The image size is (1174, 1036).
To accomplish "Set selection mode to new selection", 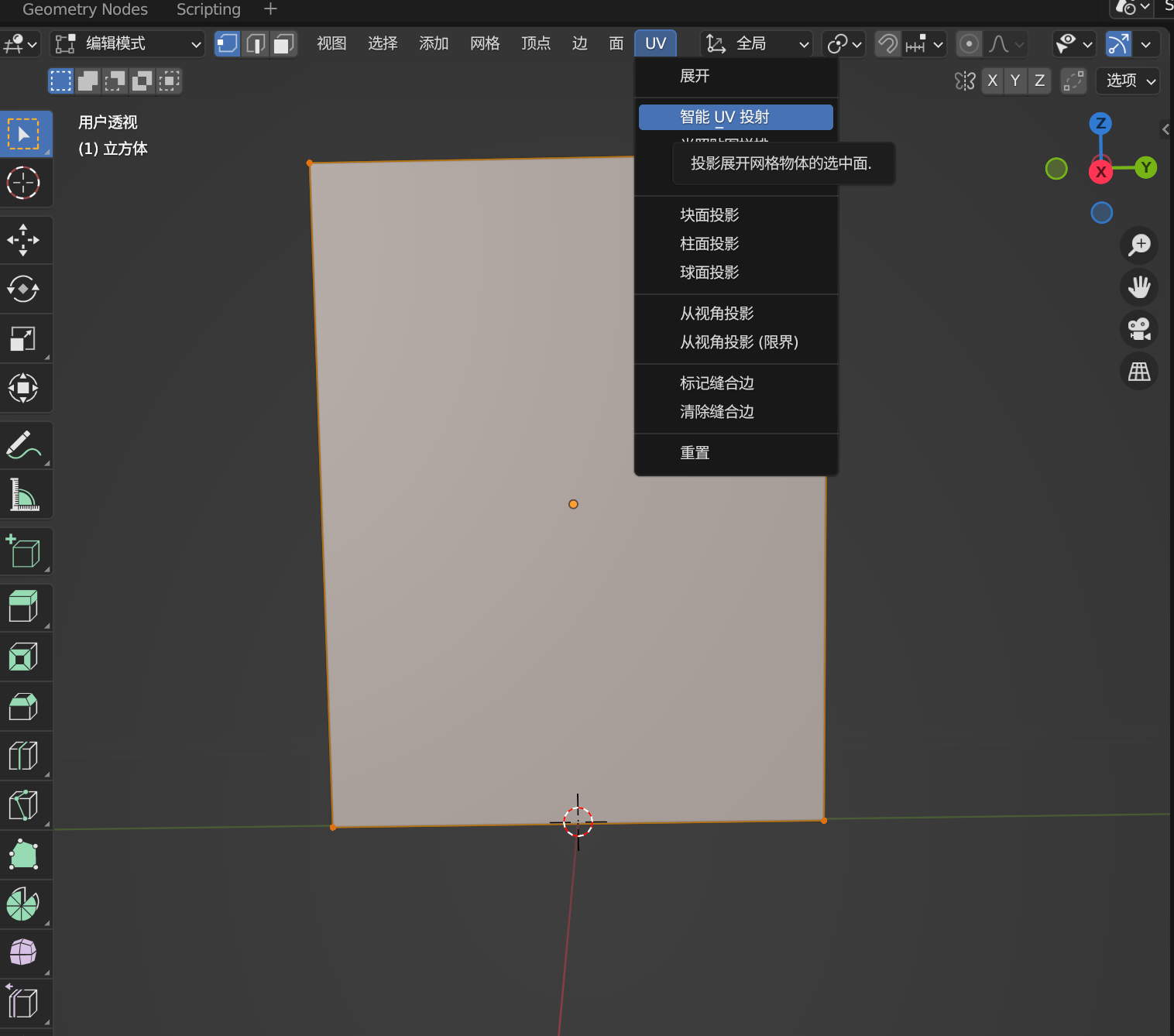I will point(60,81).
